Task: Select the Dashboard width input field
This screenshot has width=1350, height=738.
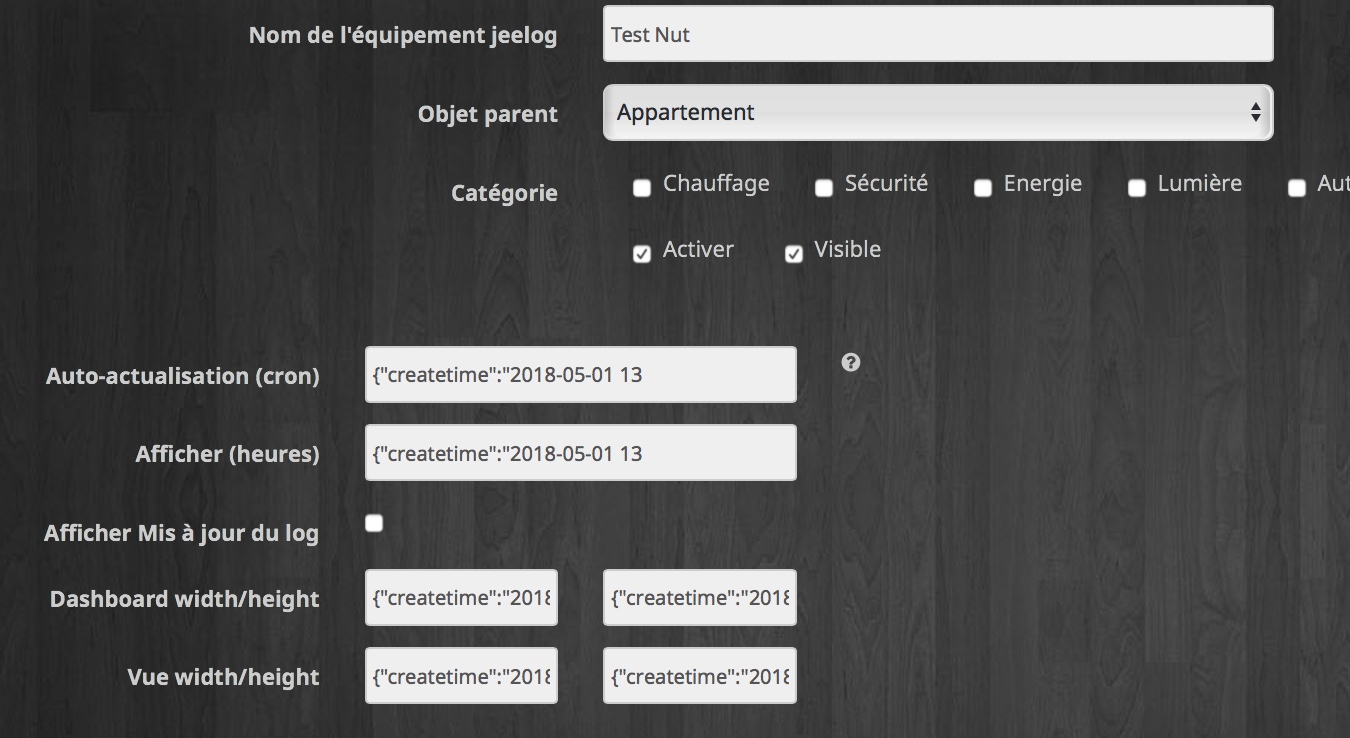Action: tap(461, 598)
